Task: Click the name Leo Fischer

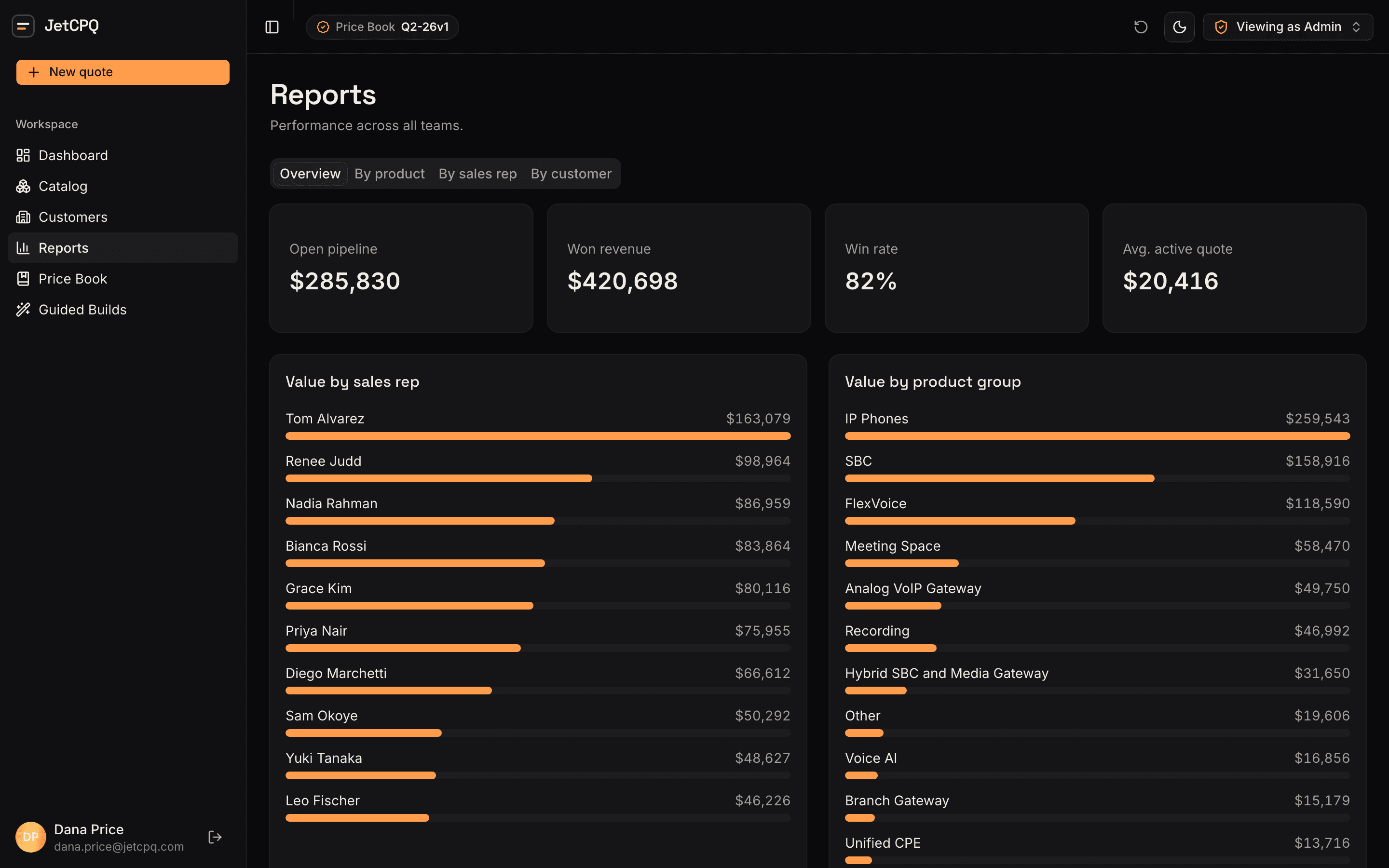Action: click(323, 801)
